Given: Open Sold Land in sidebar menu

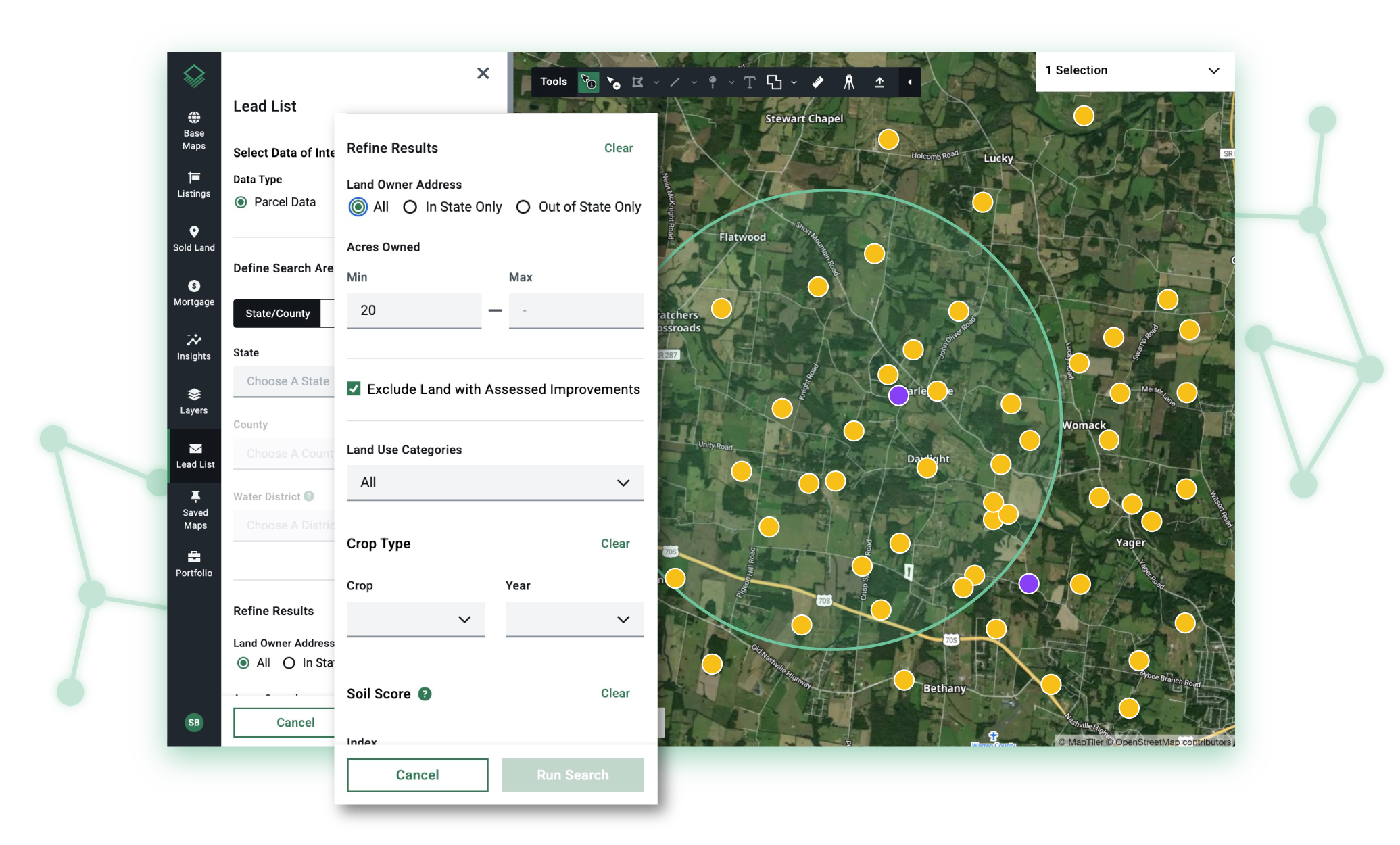Looking at the screenshot, I should pyautogui.click(x=194, y=238).
